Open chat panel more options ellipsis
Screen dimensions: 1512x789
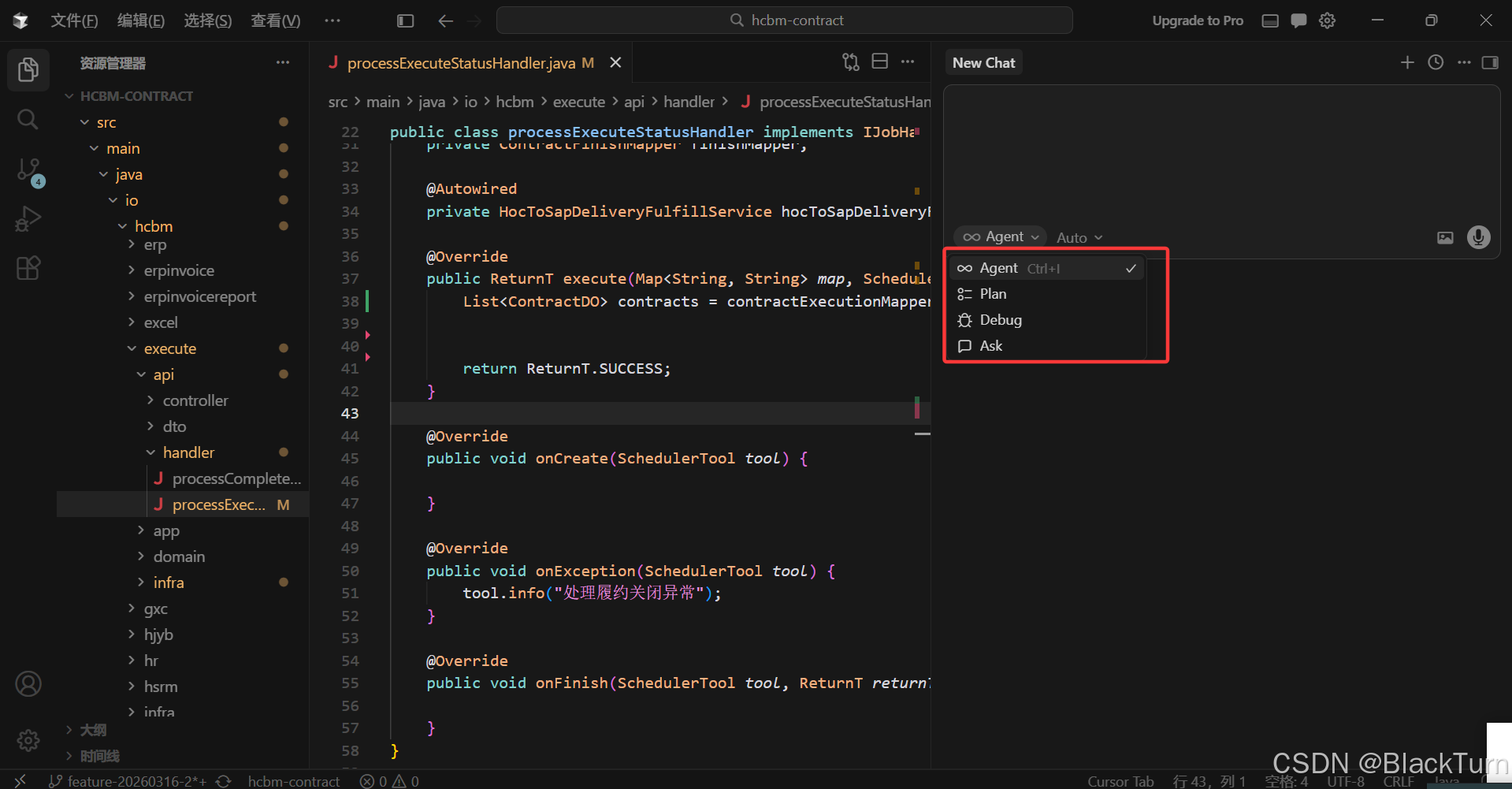[x=1464, y=62]
